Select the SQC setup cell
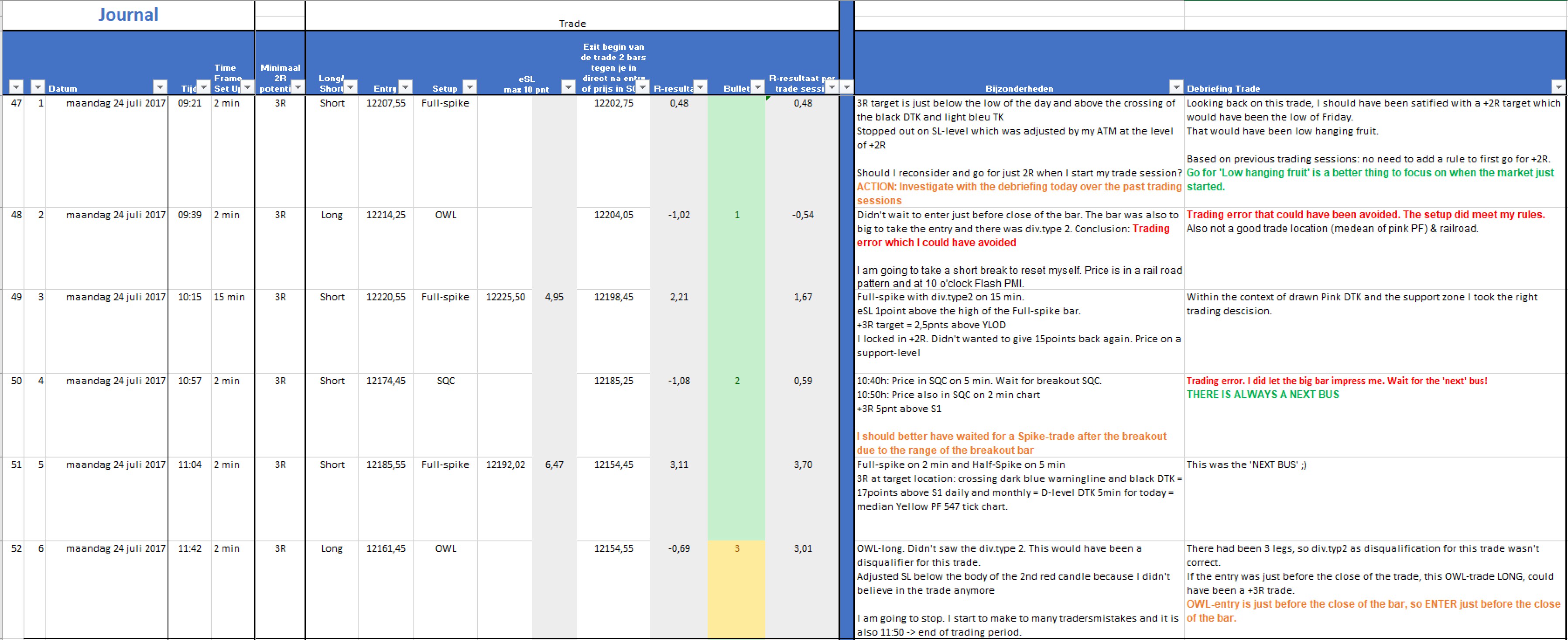The image size is (1568, 640). (445, 415)
